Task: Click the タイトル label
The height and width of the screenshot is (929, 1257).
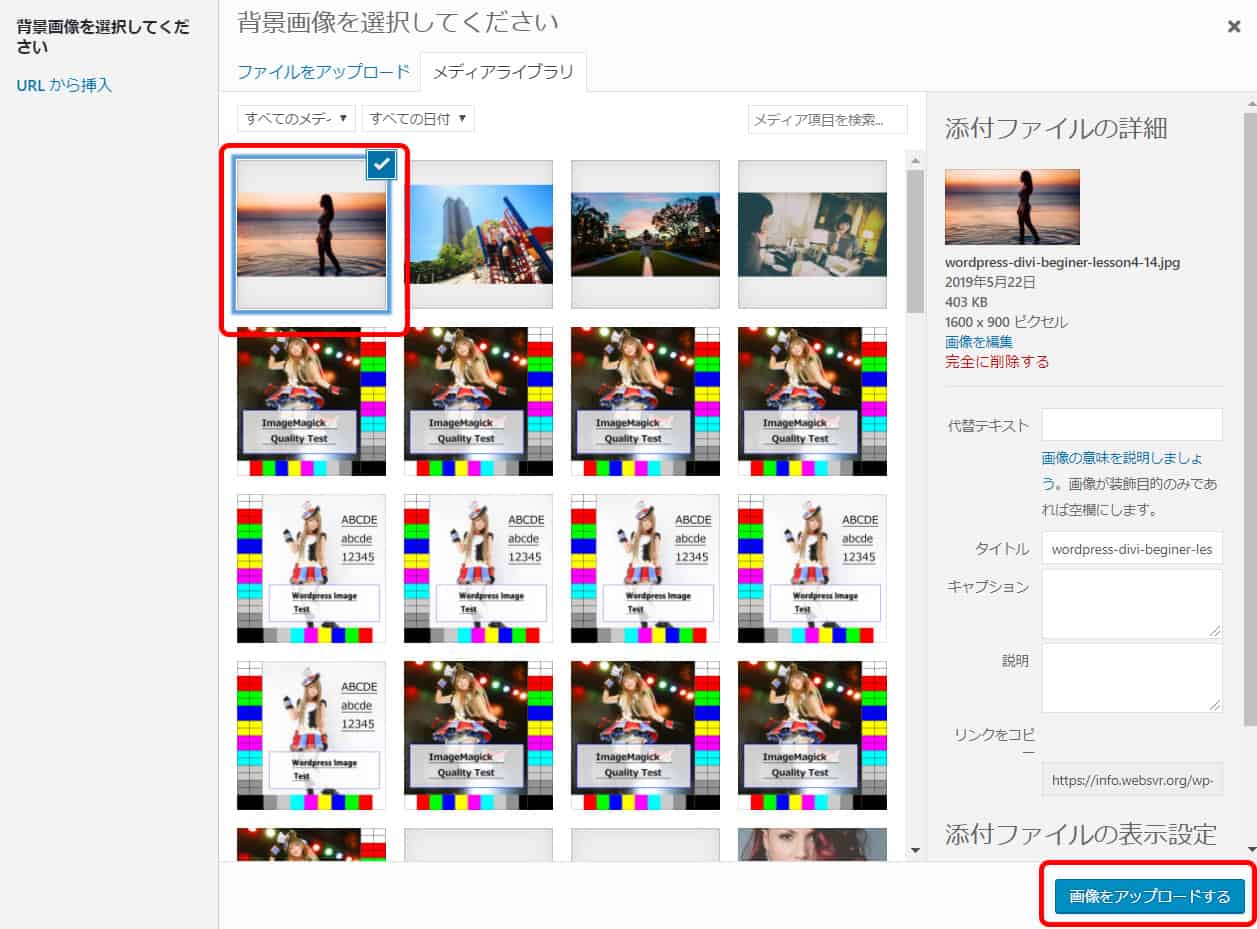Action: [1002, 549]
